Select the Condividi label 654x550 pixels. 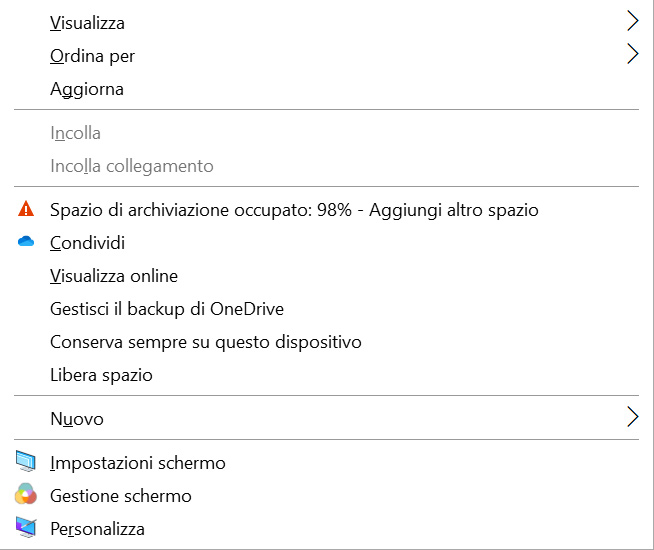(x=87, y=243)
